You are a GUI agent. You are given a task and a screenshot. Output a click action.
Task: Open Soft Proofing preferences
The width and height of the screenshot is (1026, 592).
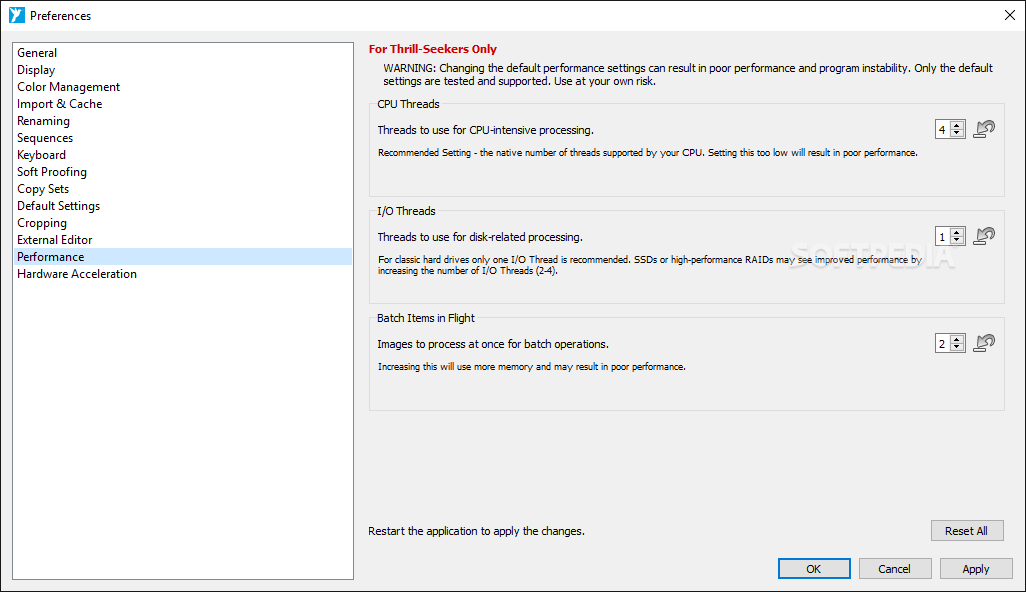(183, 172)
